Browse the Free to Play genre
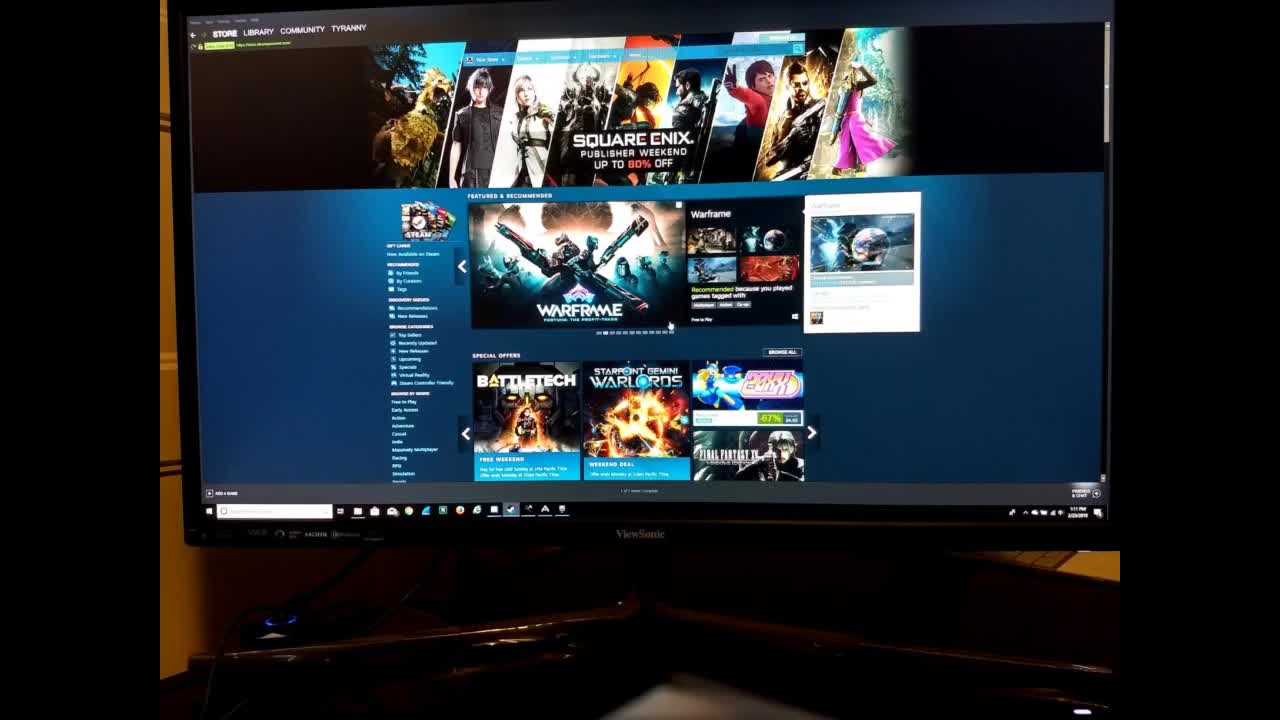This screenshot has height=720, width=1280. pyautogui.click(x=404, y=402)
